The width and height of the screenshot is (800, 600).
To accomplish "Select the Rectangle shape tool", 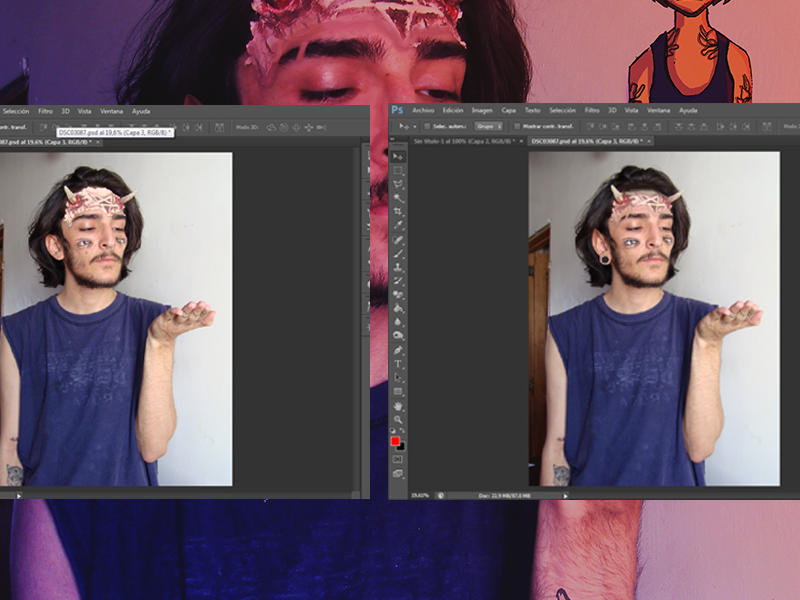I will (x=398, y=392).
